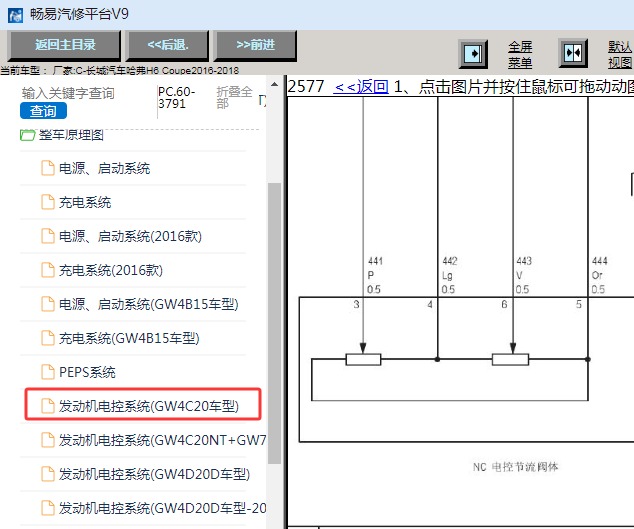634x529 pixels.
Task: Click the 返回主目录 button
Action: pos(64,44)
